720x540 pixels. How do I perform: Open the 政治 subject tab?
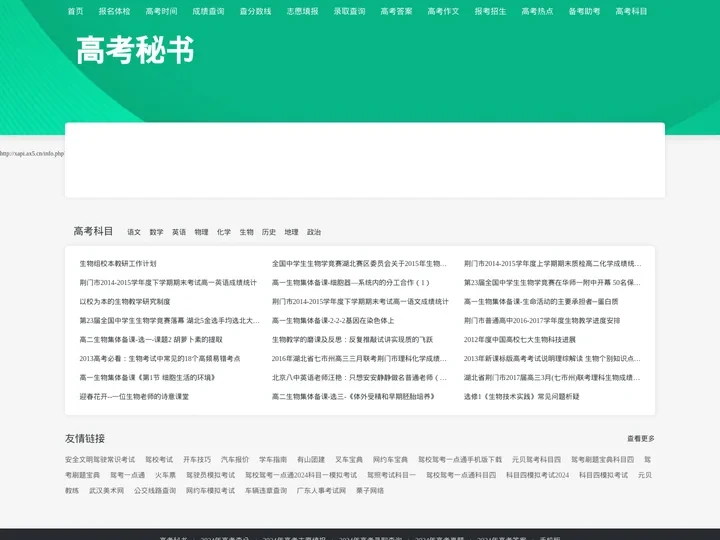coord(314,232)
